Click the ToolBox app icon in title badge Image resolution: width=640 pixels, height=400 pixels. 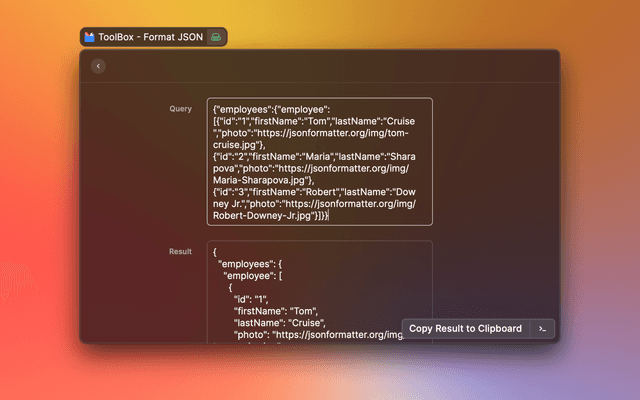click(89, 37)
